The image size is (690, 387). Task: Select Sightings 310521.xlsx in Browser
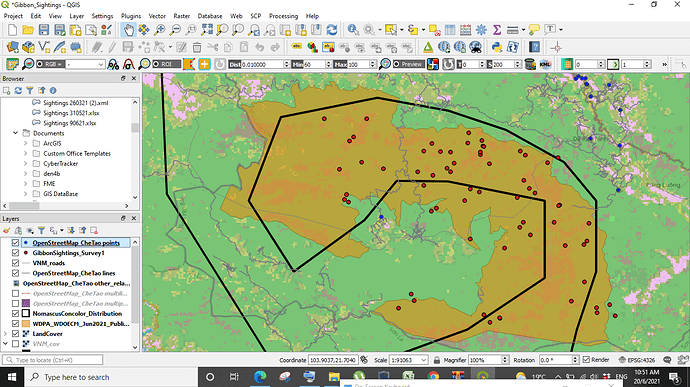(71, 113)
